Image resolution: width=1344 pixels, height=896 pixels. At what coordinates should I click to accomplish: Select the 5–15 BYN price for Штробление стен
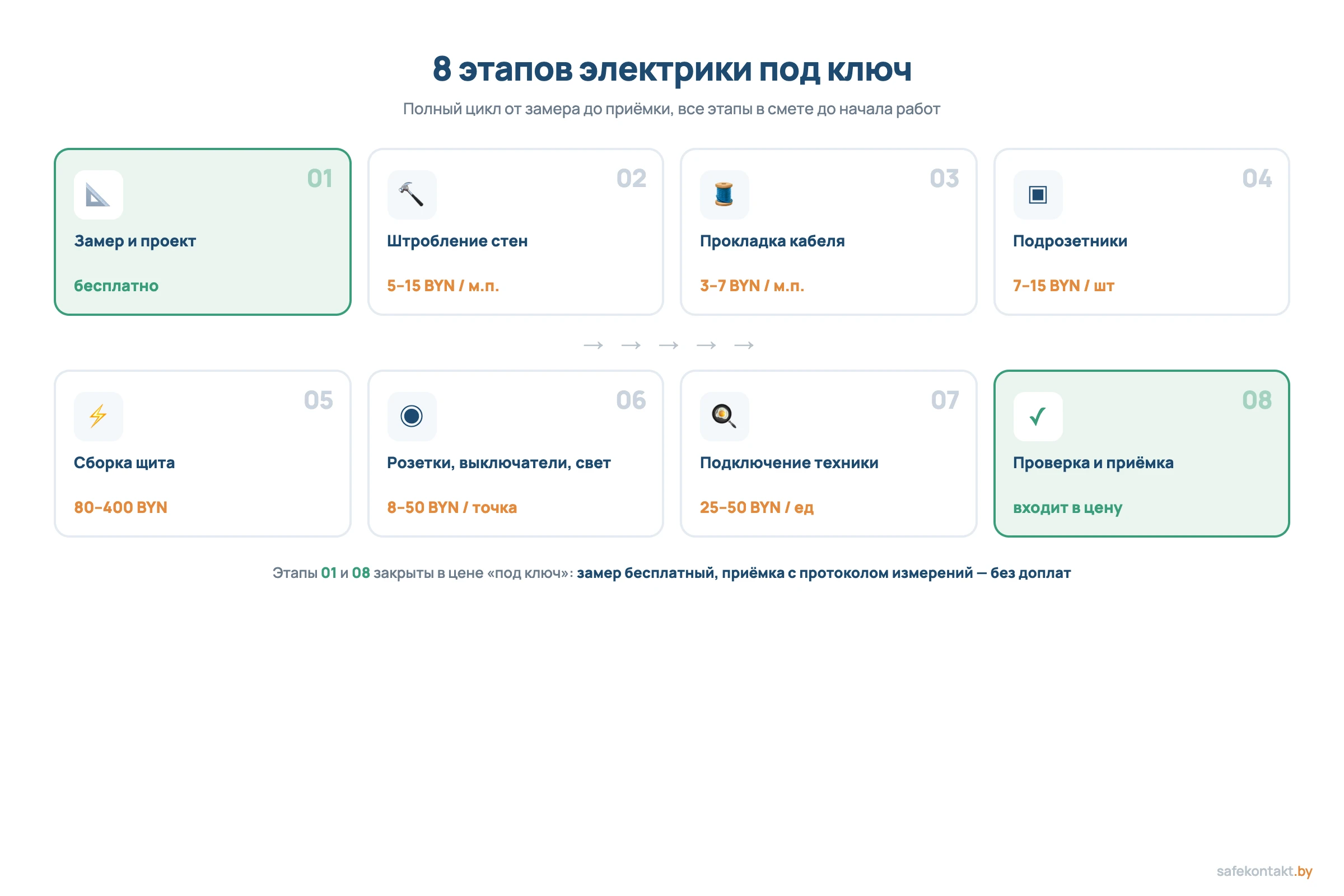point(443,285)
